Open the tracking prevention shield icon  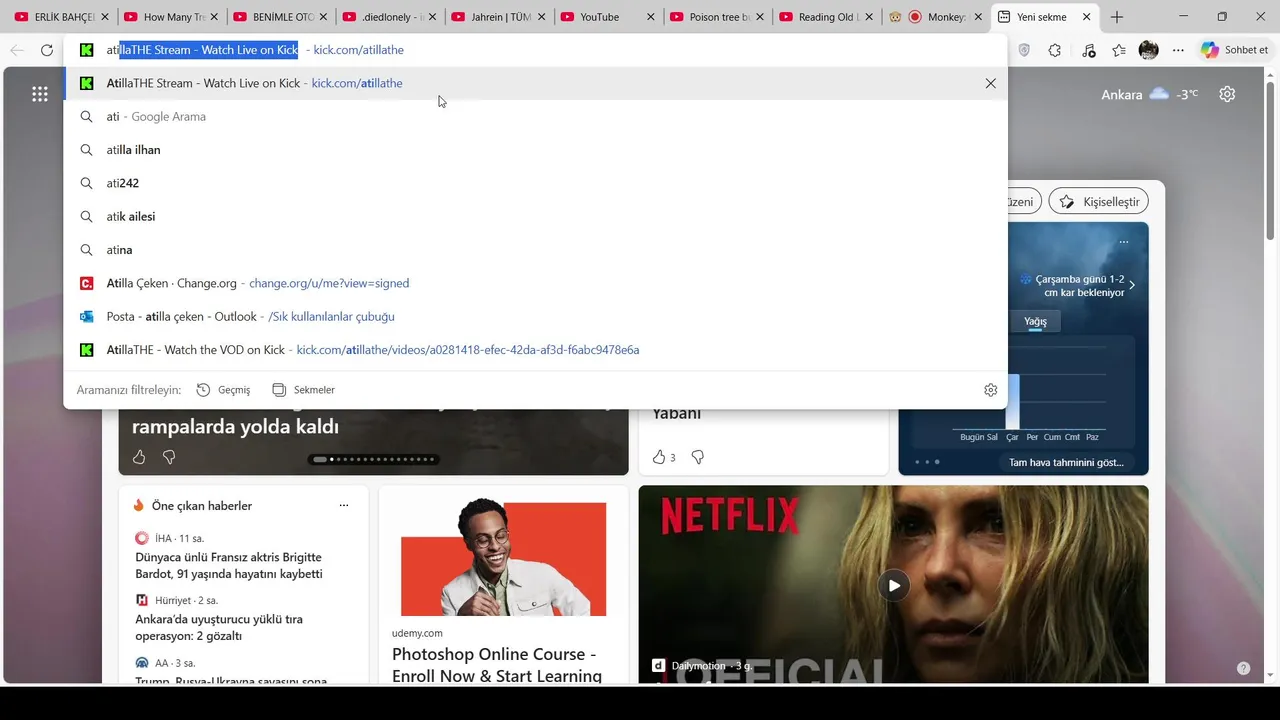click(1024, 50)
